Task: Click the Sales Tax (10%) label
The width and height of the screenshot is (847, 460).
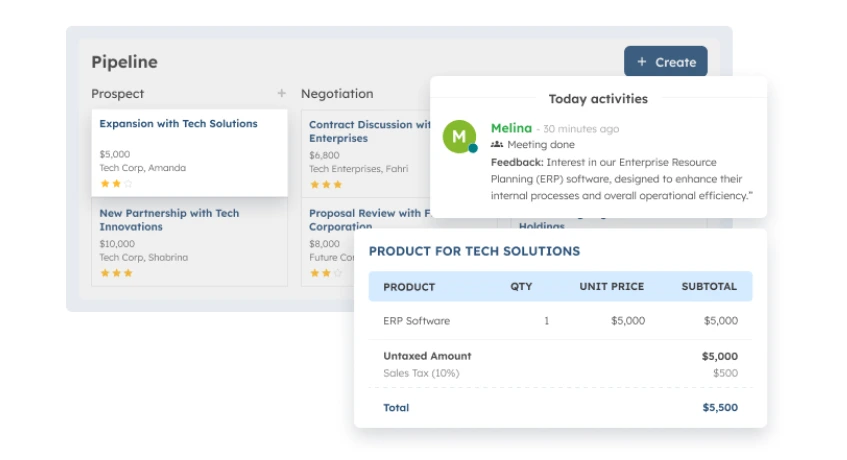Action: click(421, 373)
